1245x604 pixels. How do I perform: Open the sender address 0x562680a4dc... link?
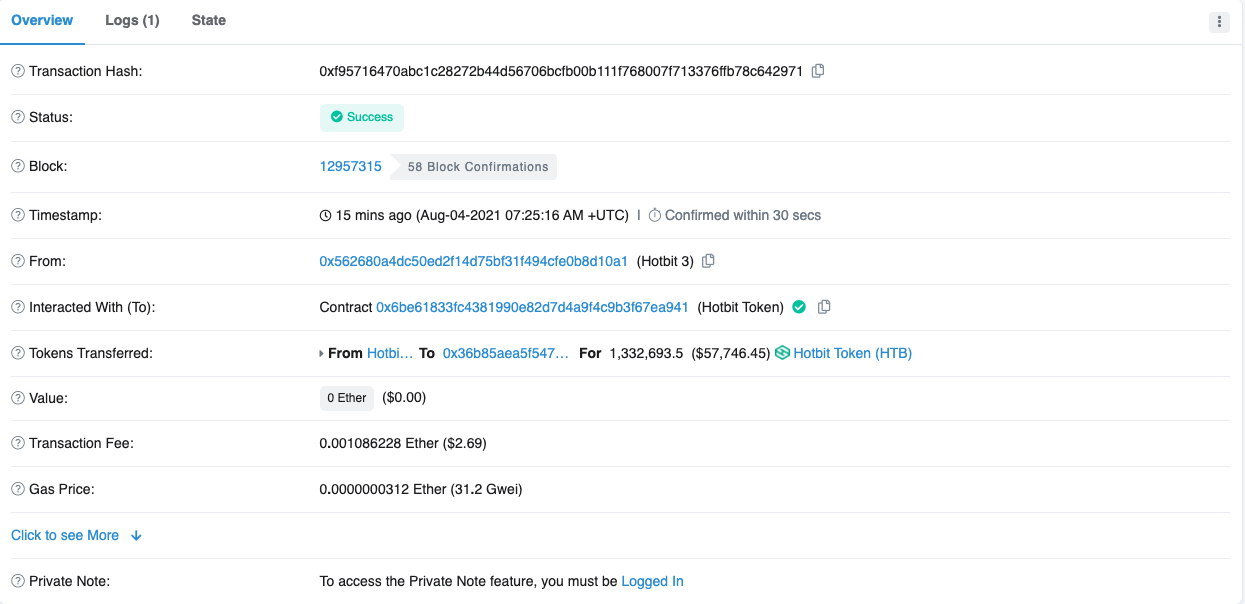coord(473,261)
